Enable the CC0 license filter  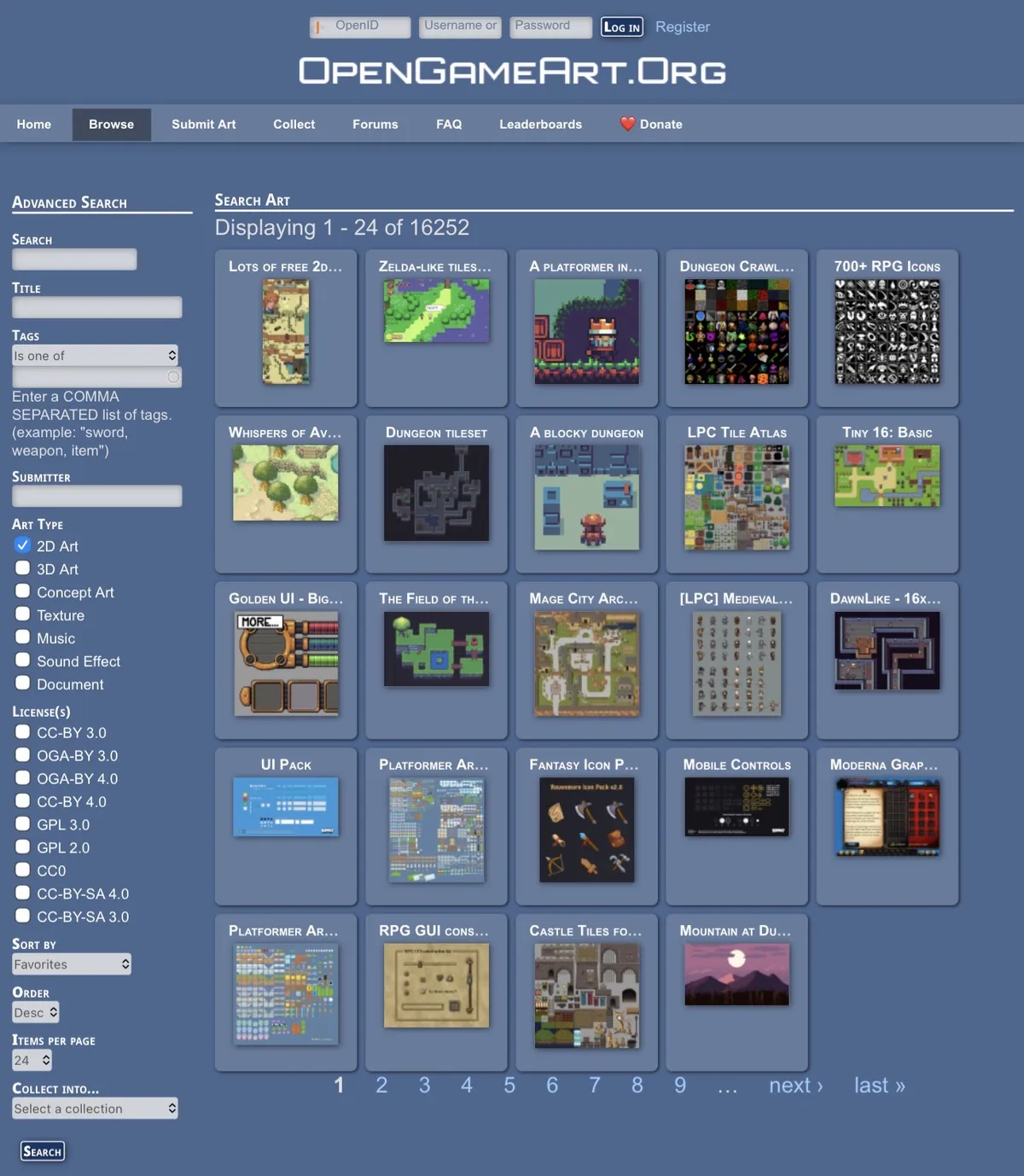(23, 870)
